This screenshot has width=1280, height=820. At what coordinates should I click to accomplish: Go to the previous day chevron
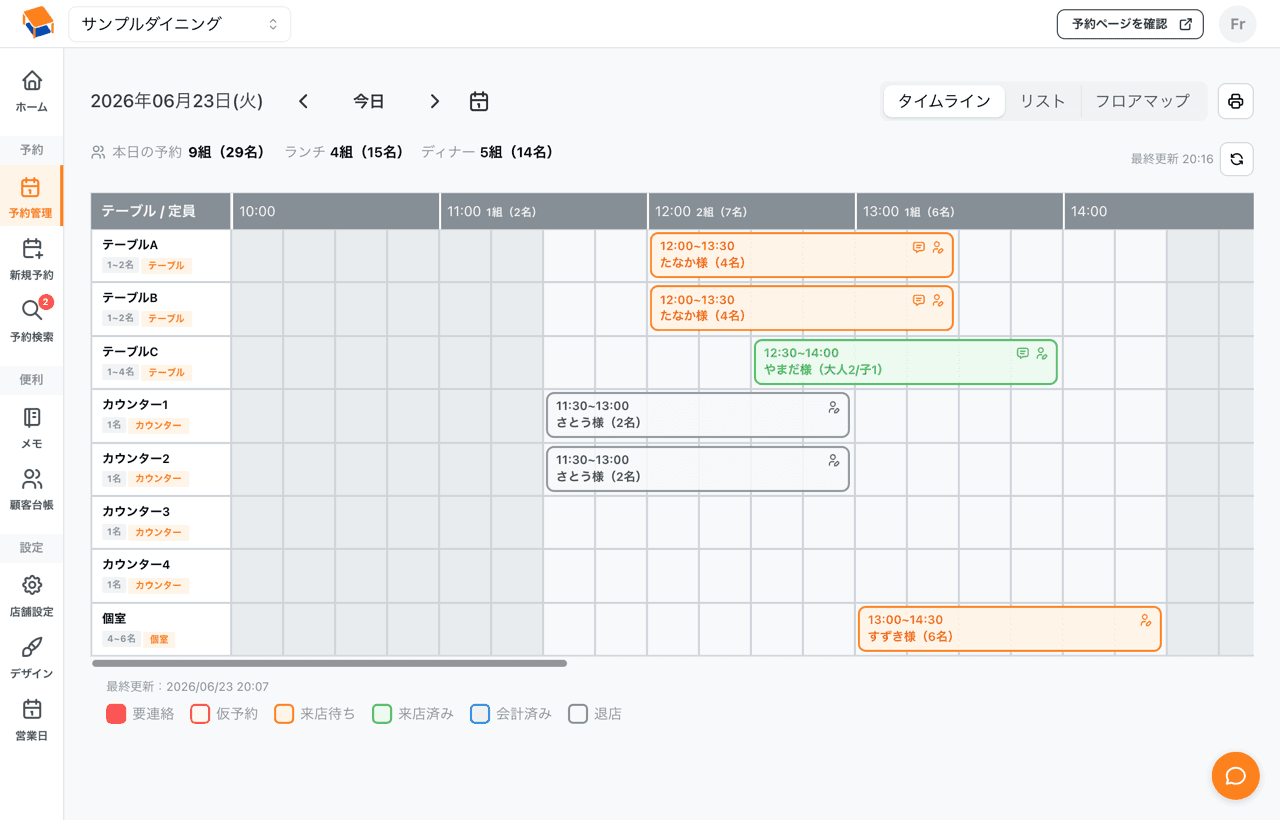304,101
